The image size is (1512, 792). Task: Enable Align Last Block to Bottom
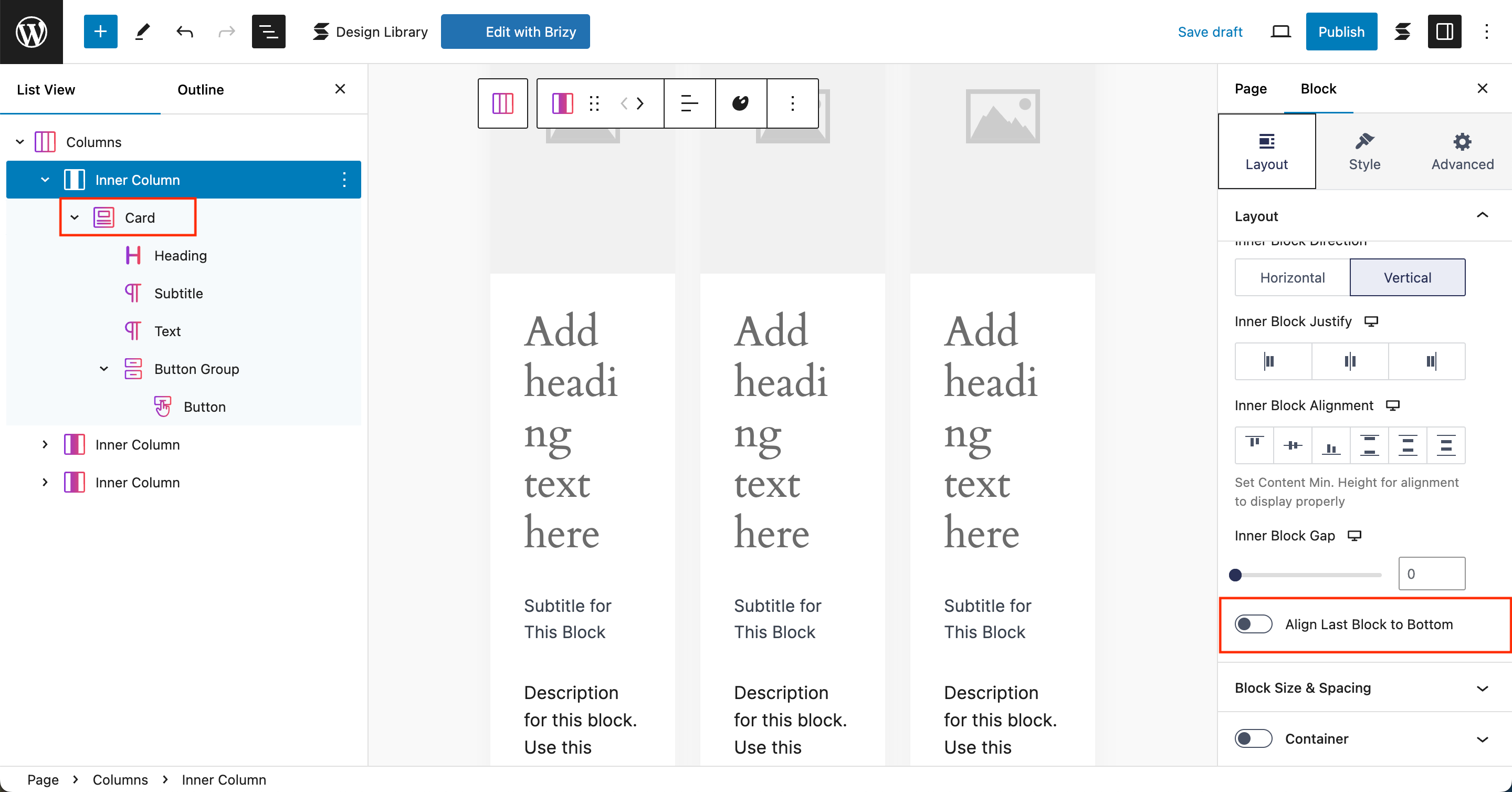(1253, 624)
